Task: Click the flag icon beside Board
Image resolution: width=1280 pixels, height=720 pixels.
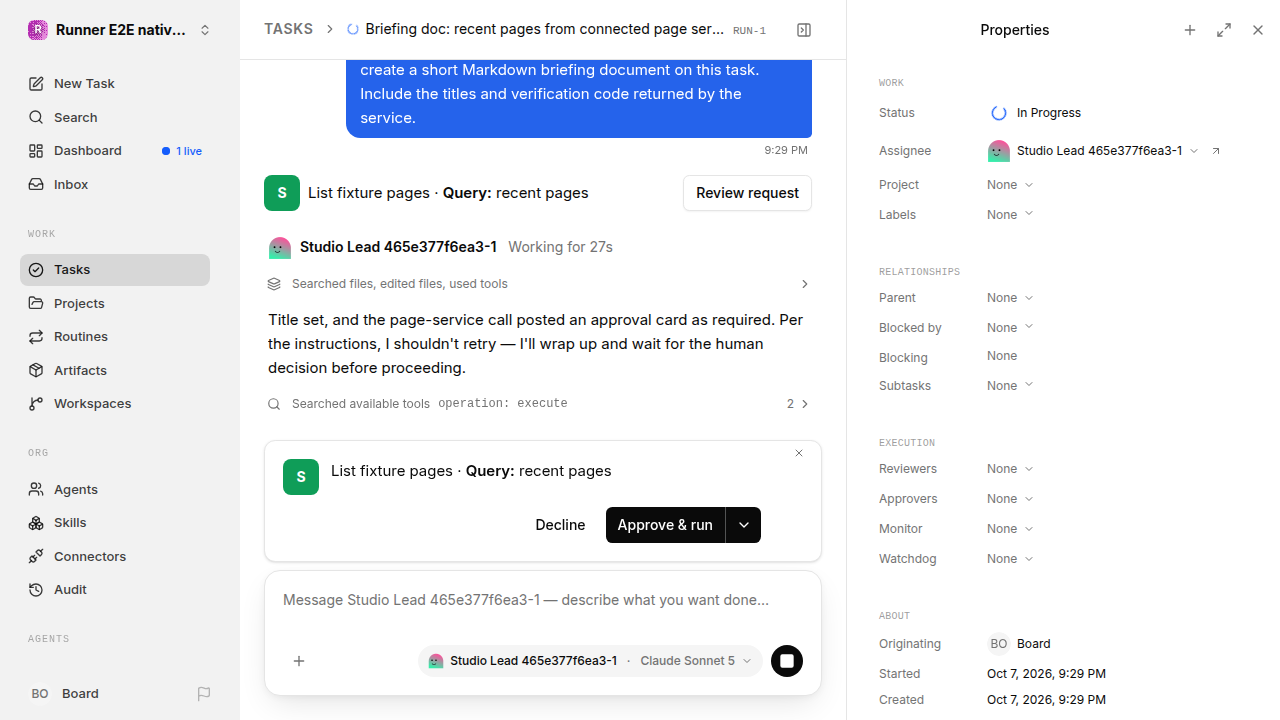Action: point(204,694)
